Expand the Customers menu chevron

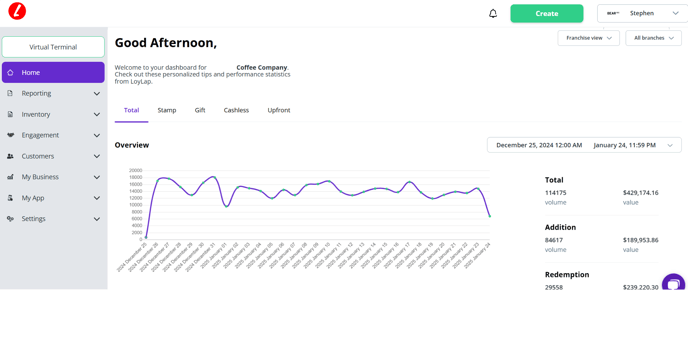click(x=97, y=156)
